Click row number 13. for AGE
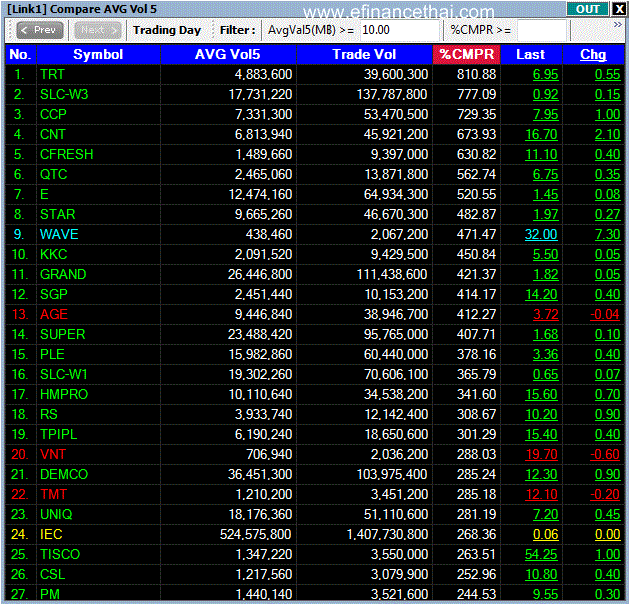 click(20, 315)
